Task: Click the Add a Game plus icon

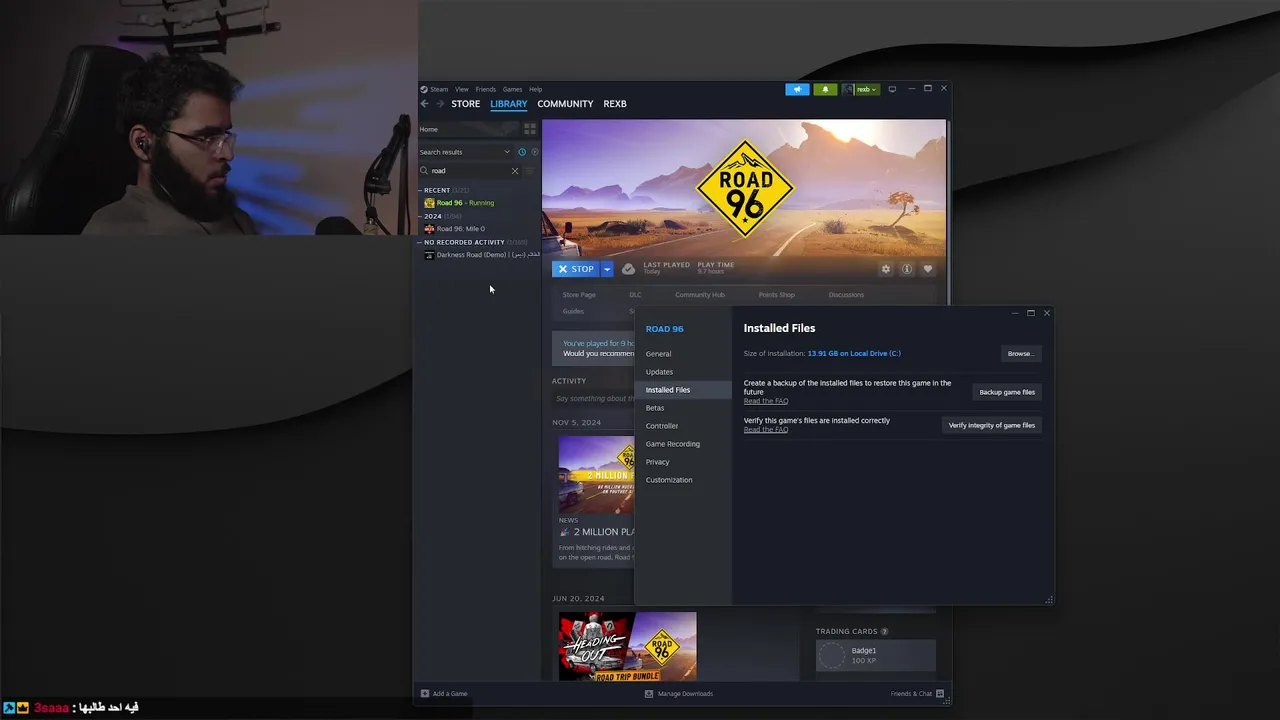Action: tap(425, 693)
